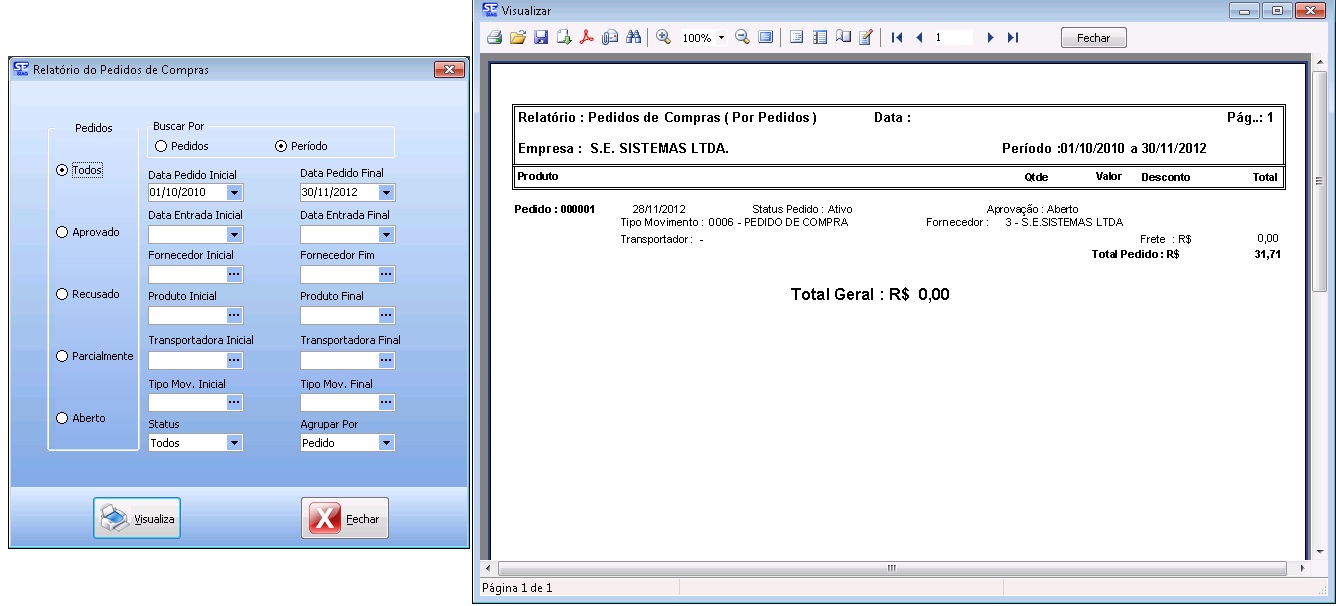Choose the Recusado pedidos option
The height and width of the screenshot is (606, 1336).
[x=63, y=294]
